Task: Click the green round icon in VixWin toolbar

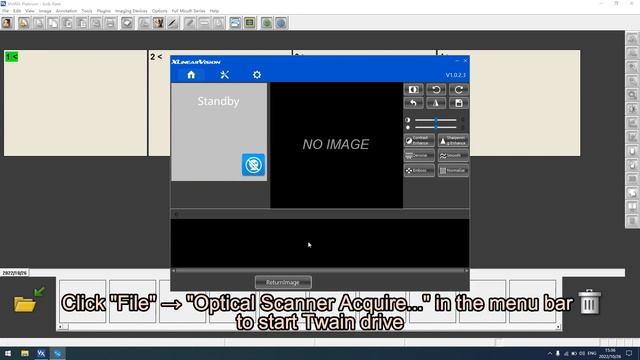Action: click(x=267, y=23)
